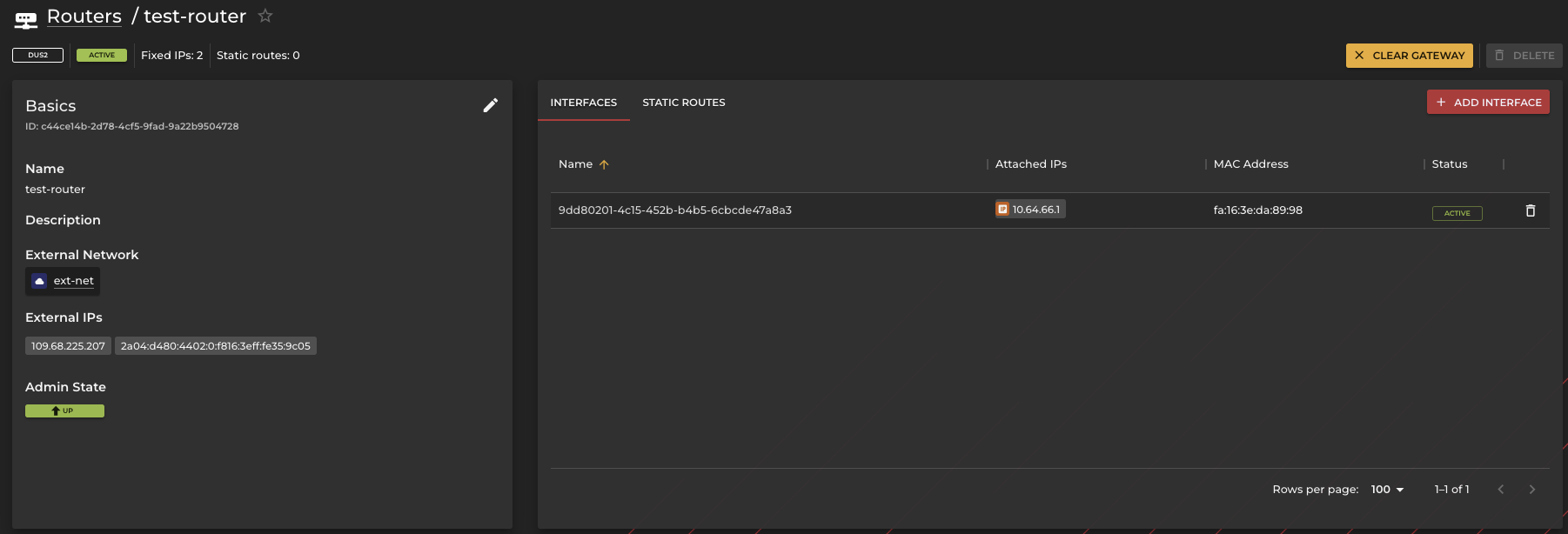Click the port icon beside 10.64.66.1

pyautogui.click(x=1002, y=210)
